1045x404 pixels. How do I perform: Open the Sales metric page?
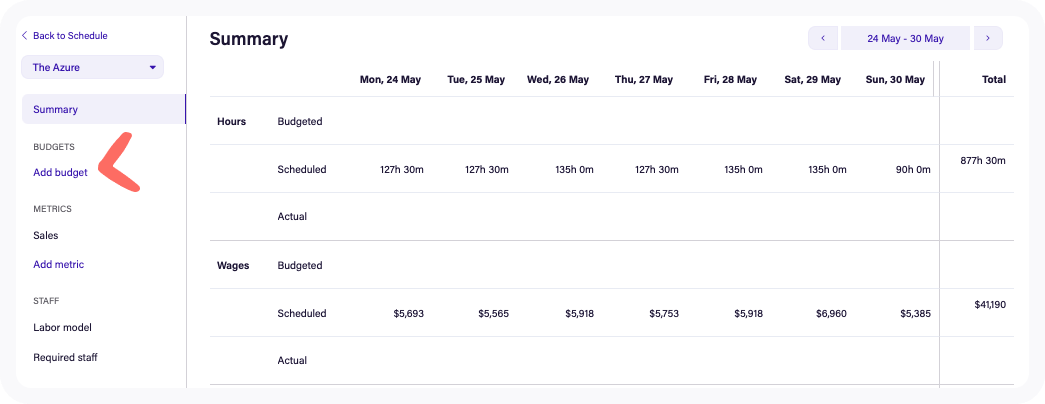(46, 236)
